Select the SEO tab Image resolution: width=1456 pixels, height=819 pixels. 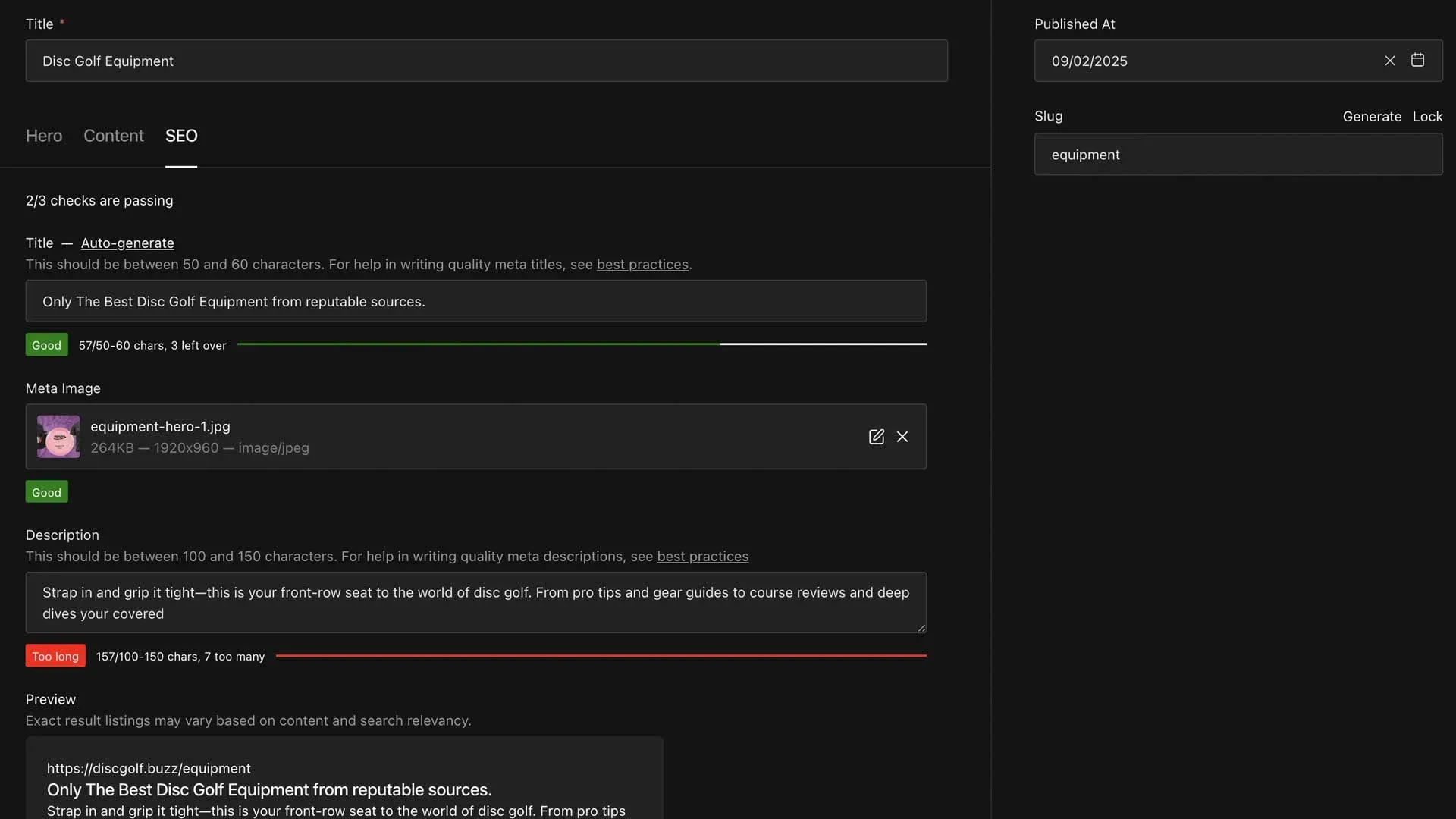180,136
